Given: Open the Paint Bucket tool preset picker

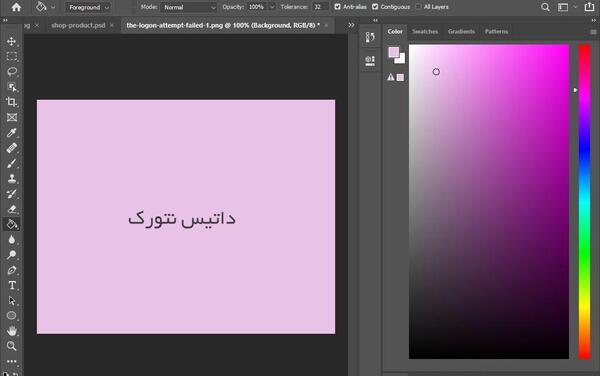Looking at the screenshot, I should pyautogui.click(x=53, y=7).
